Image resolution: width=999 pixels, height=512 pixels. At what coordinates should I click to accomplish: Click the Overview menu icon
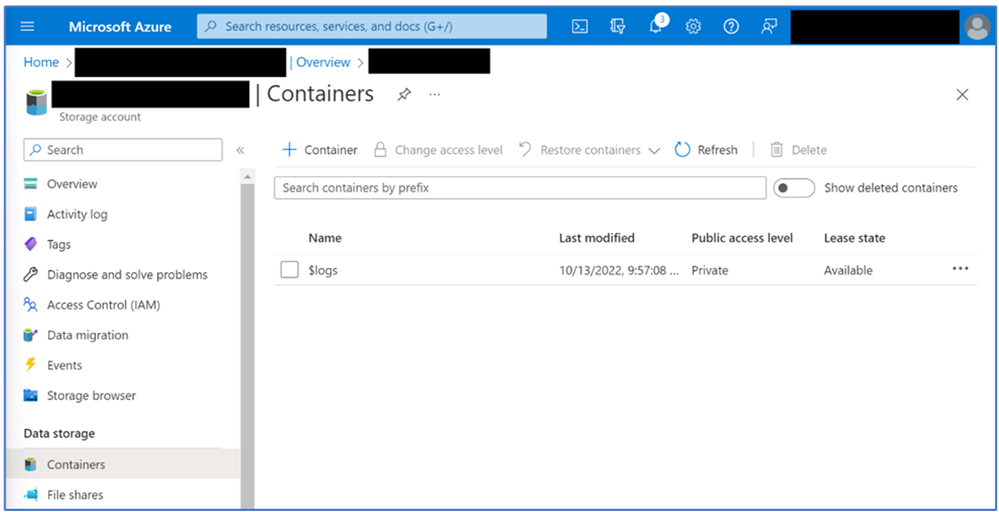click(31, 184)
